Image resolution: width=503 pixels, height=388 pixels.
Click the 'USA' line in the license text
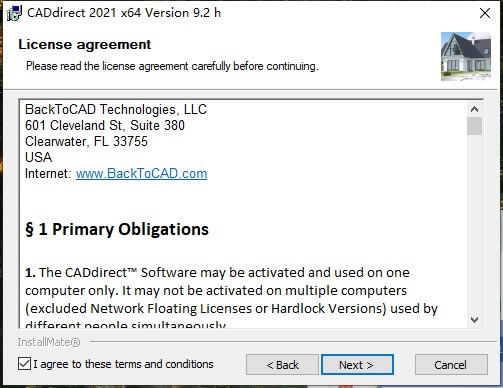(39, 157)
